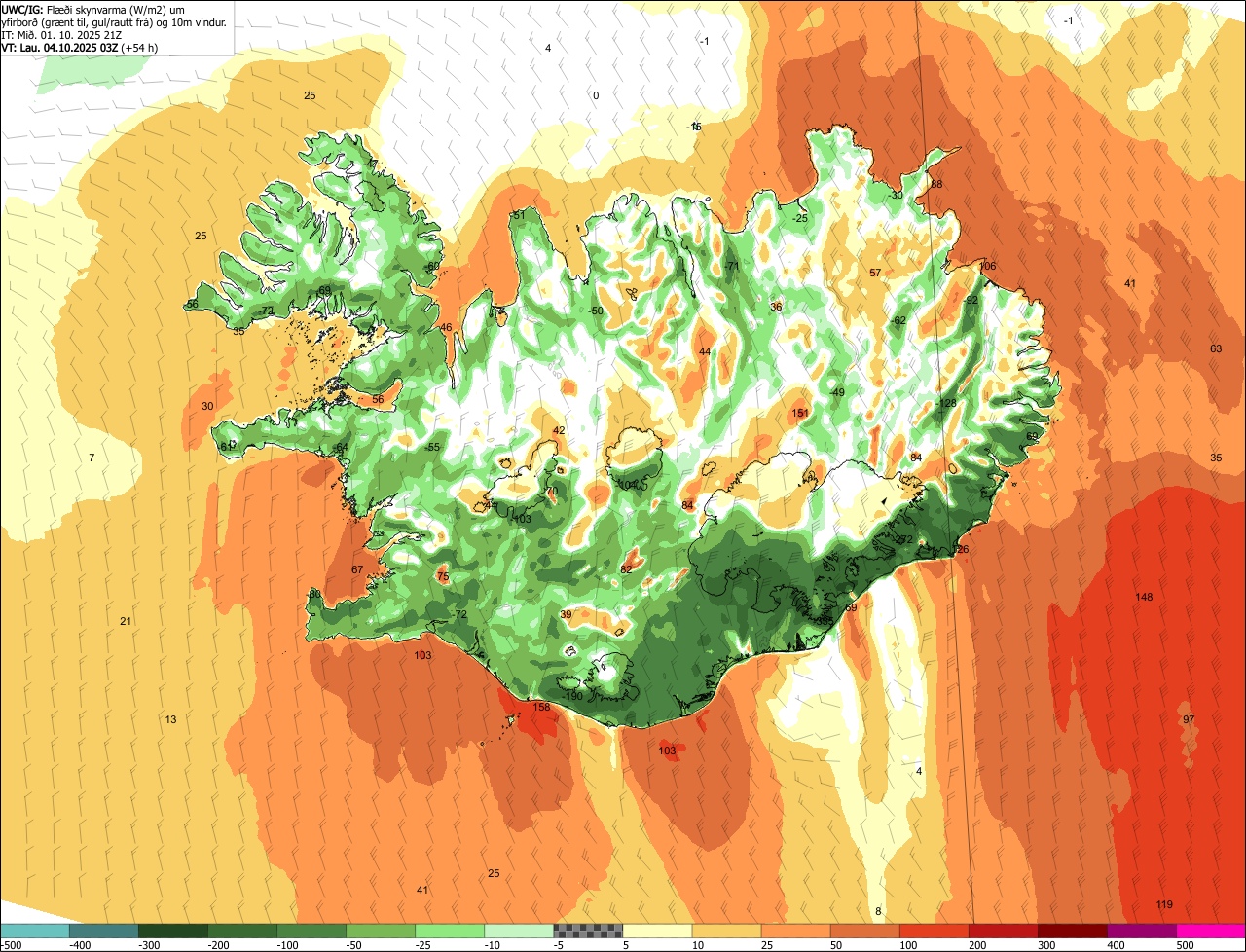This screenshot has height=952, width=1246.
Task: Select the orange 50 to 100 legend swatch
Action: pyautogui.click(x=863, y=931)
